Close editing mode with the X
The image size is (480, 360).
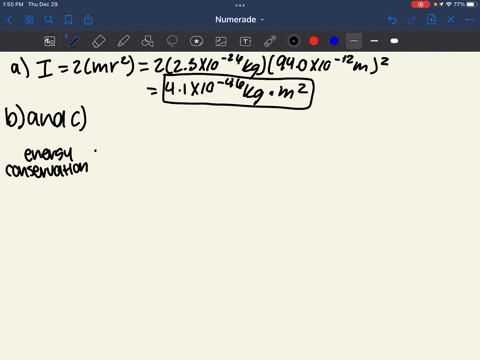tap(451, 20)
